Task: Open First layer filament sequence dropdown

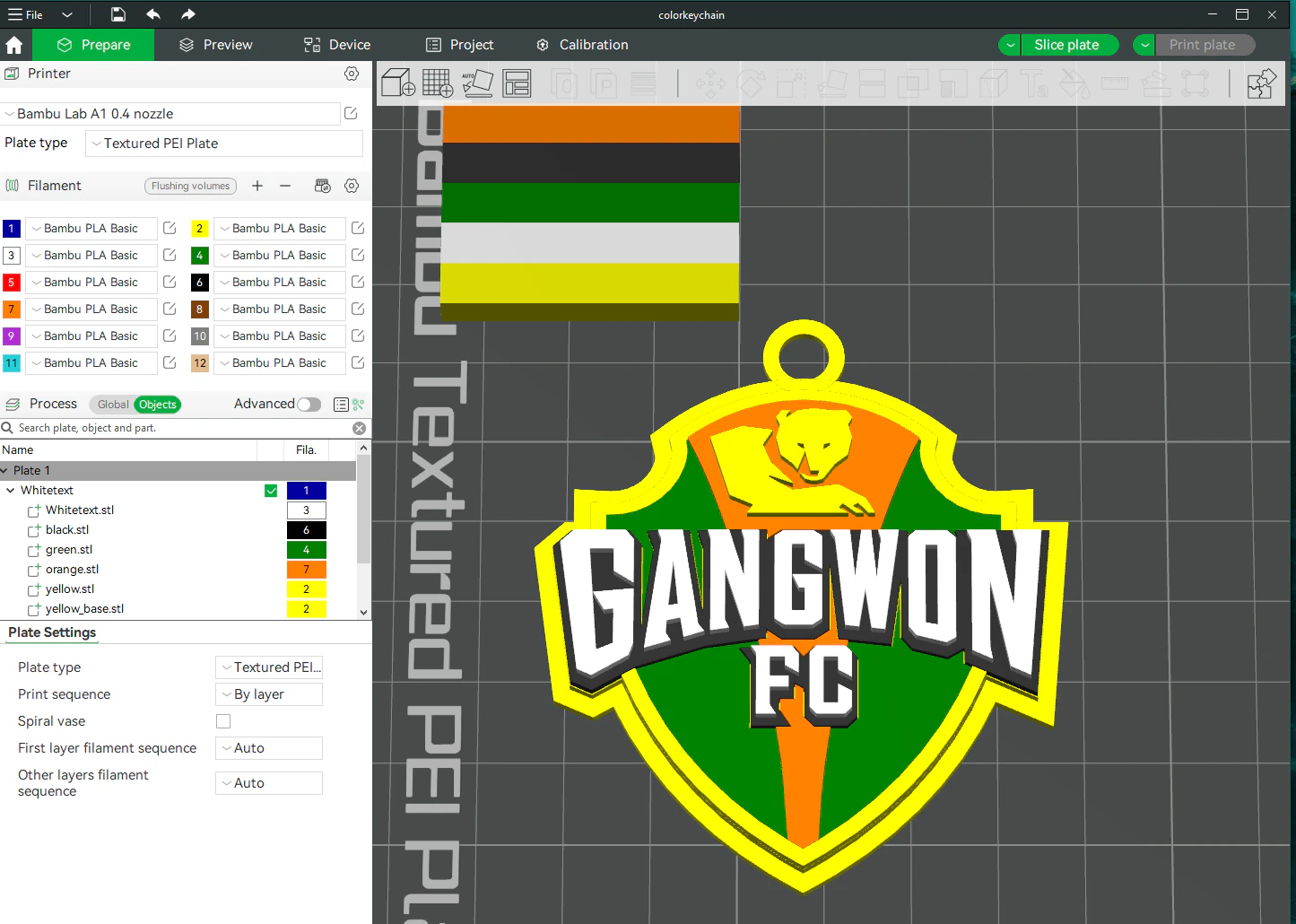Action: (269, 748)
